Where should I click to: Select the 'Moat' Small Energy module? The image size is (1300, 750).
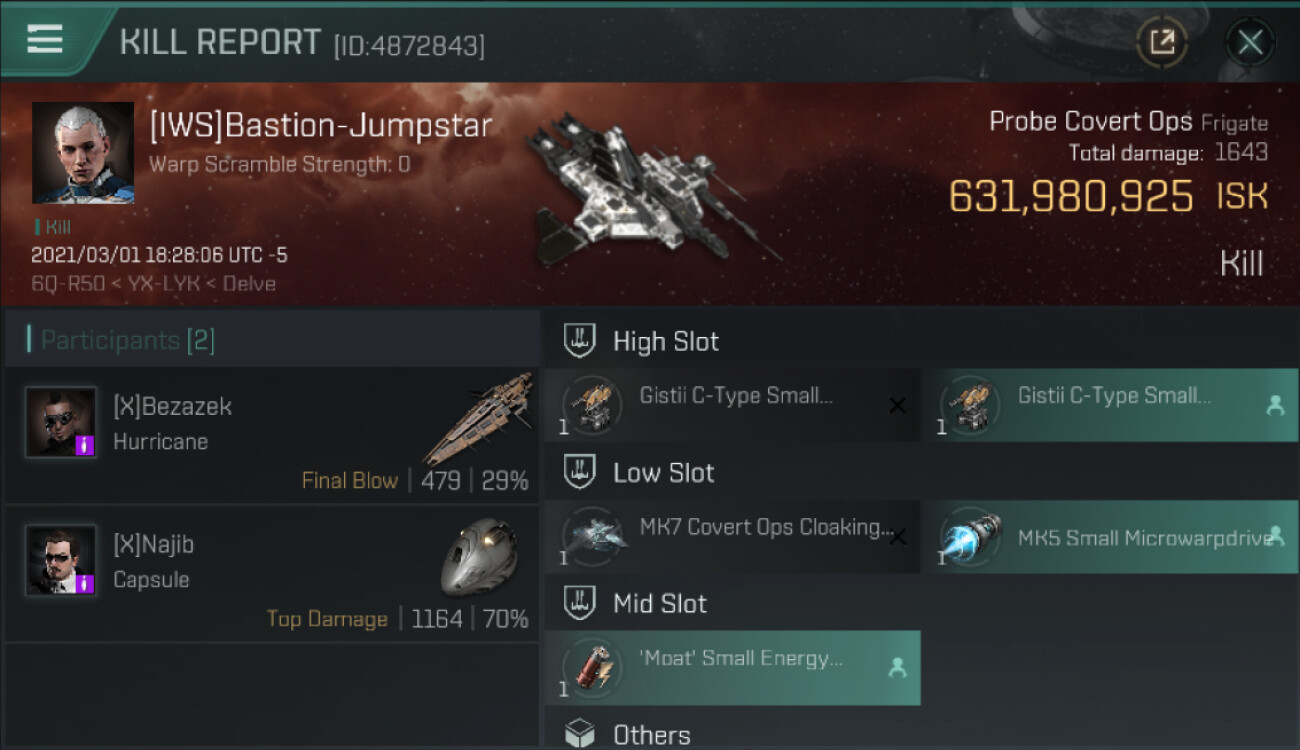click(x=732, y=668)
